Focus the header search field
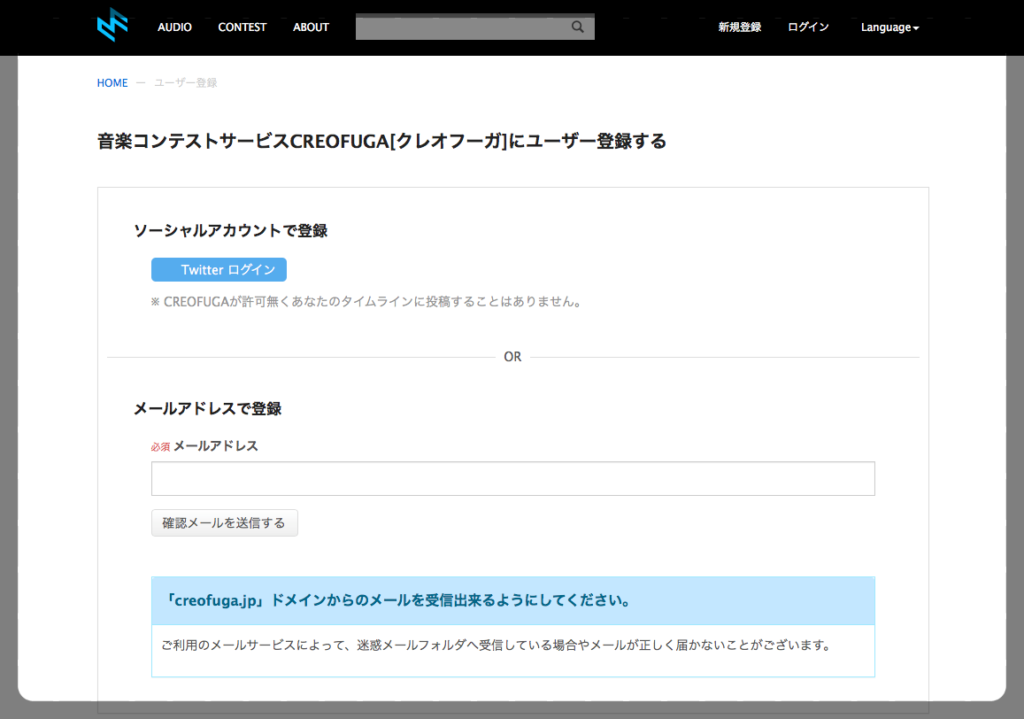Viewport: 1024px width, 719px height. point(475,27)
